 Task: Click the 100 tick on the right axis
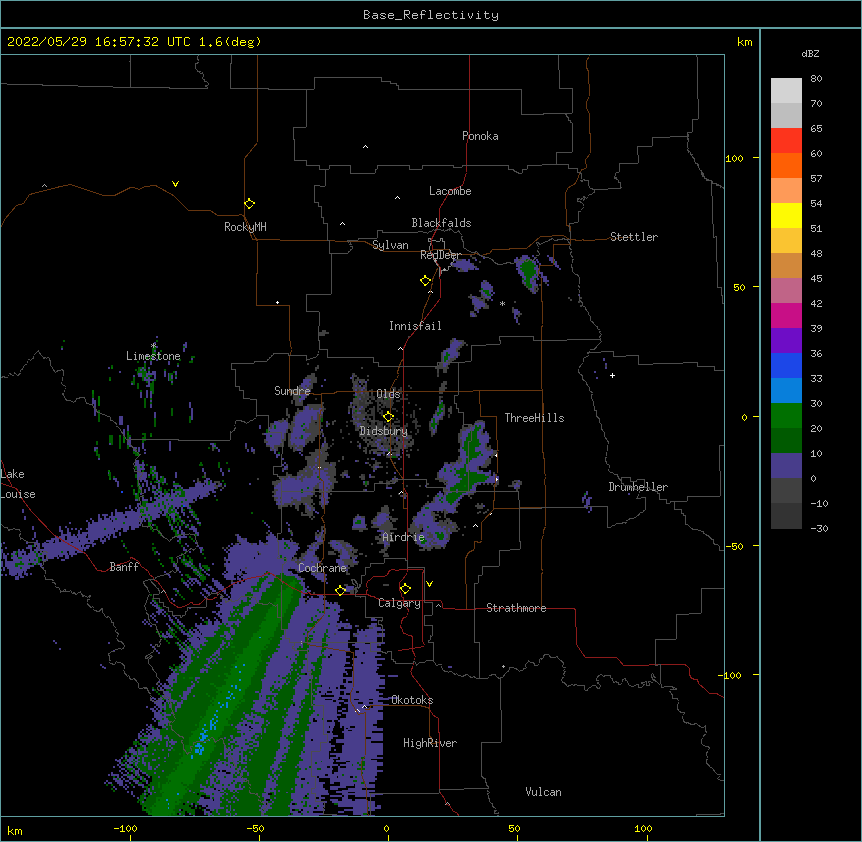734,158
